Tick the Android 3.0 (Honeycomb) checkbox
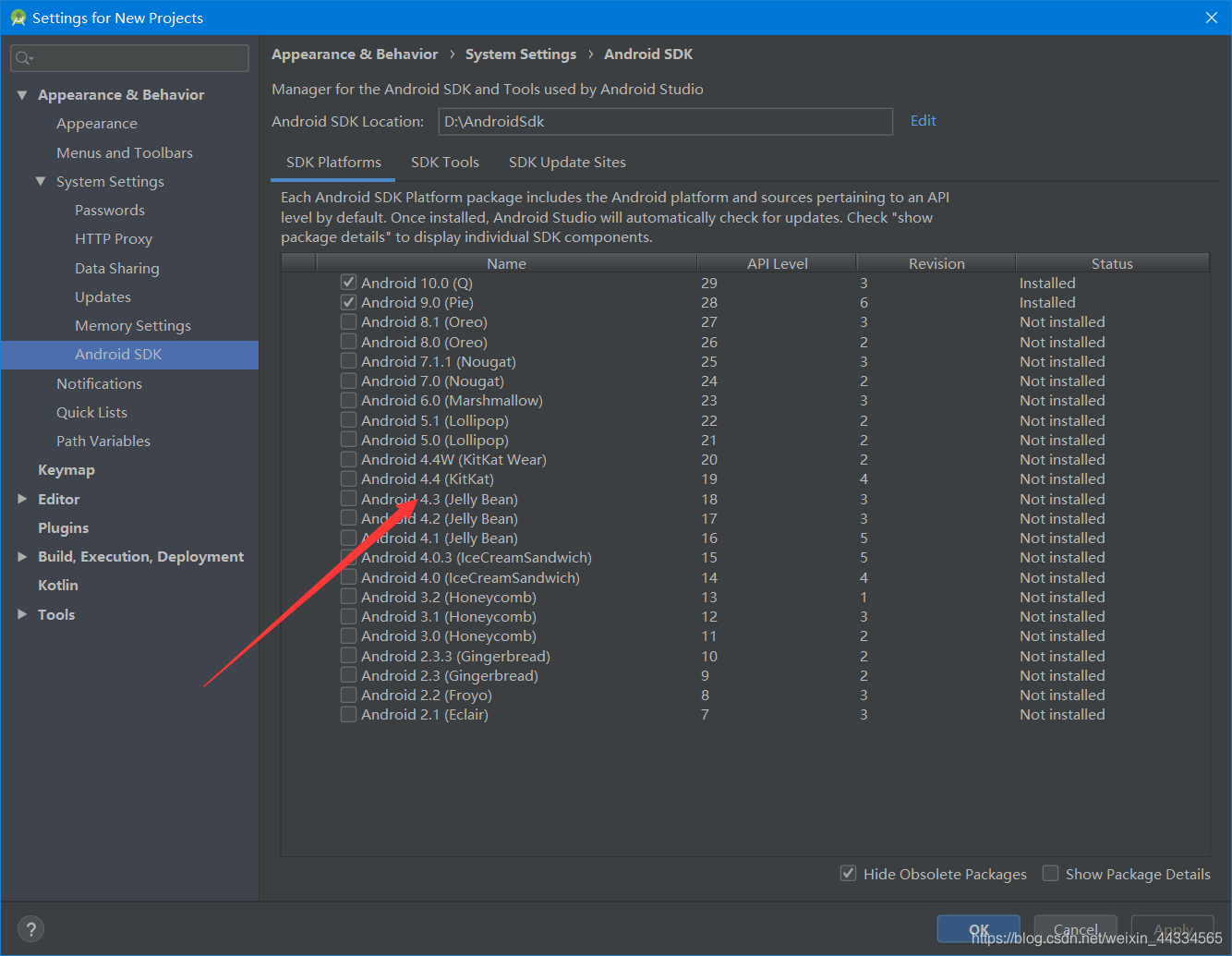 coord(348,635)
